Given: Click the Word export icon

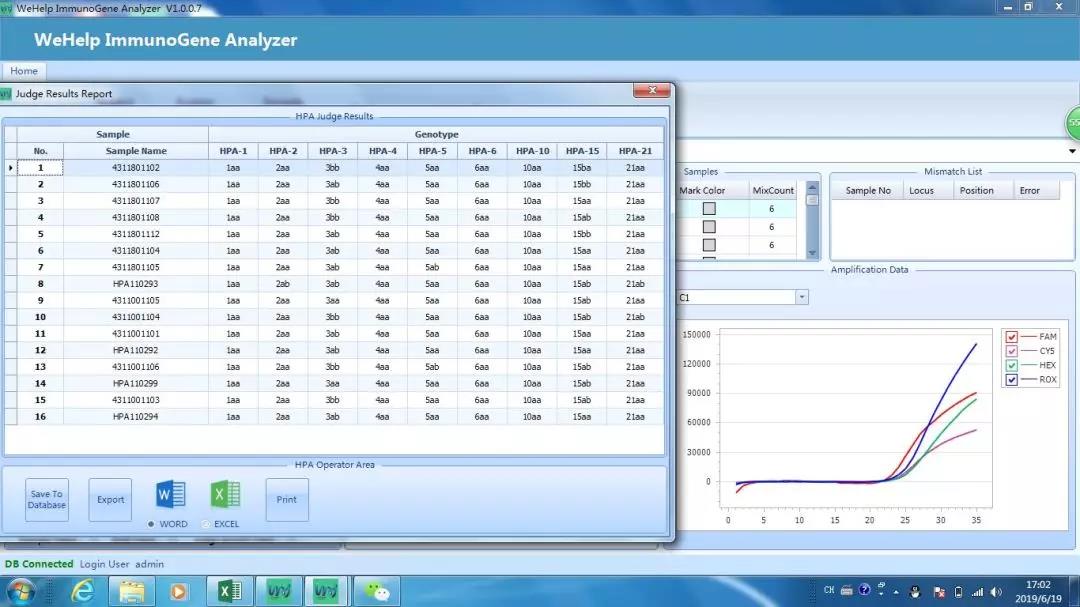Looking at the screenshot, I should coord(170,495).
